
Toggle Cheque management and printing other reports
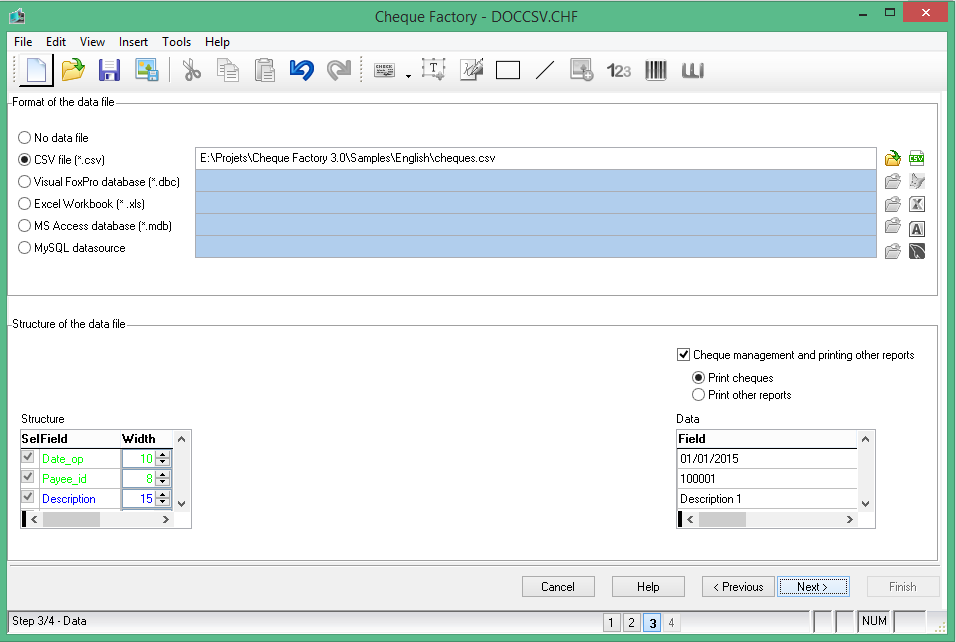click(x=683, y=355)
